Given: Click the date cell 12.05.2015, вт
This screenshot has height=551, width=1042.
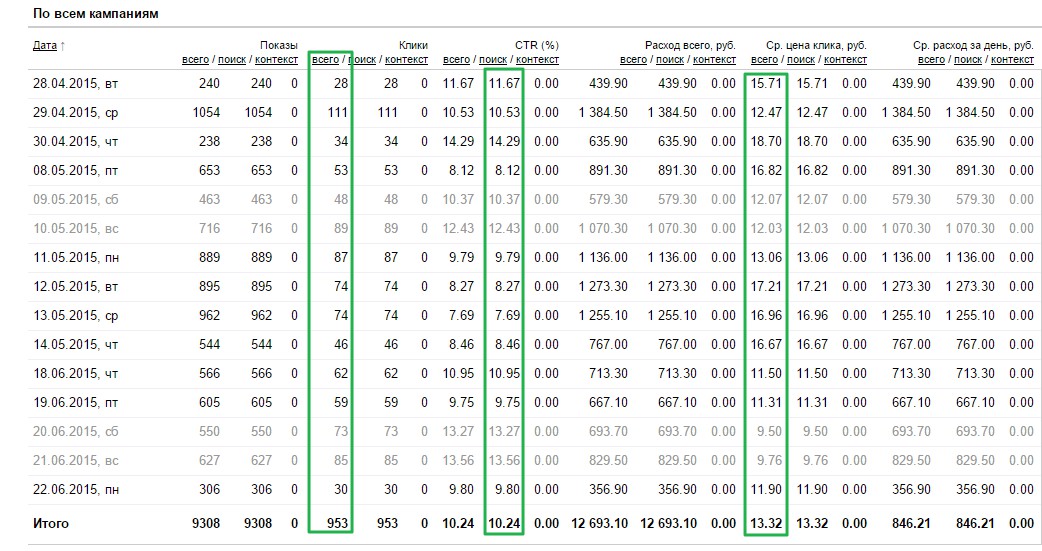Looking at the screenshot, I should [x=75, y=286].
